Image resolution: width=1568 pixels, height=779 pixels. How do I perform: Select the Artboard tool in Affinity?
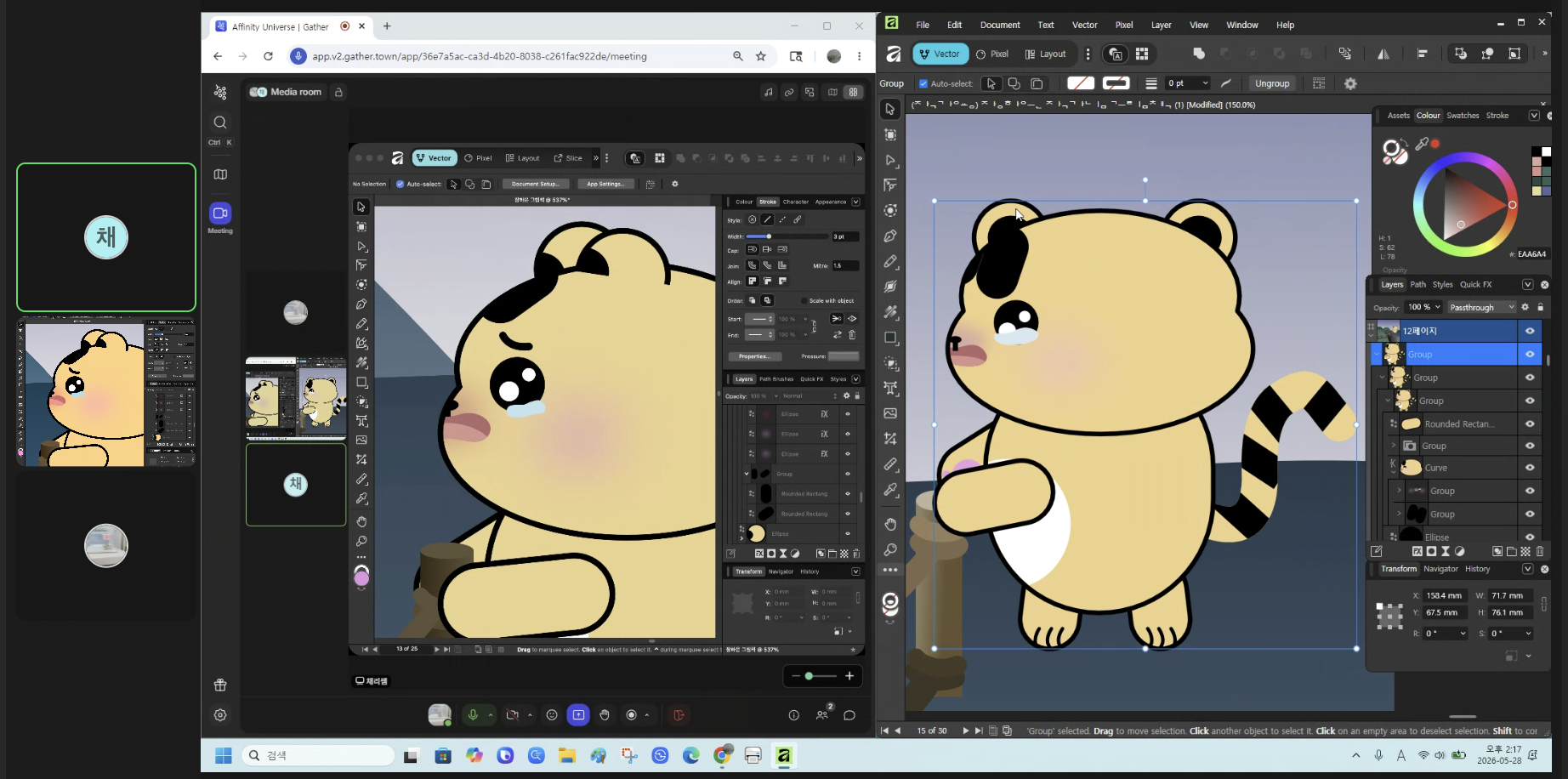[890, 135]
